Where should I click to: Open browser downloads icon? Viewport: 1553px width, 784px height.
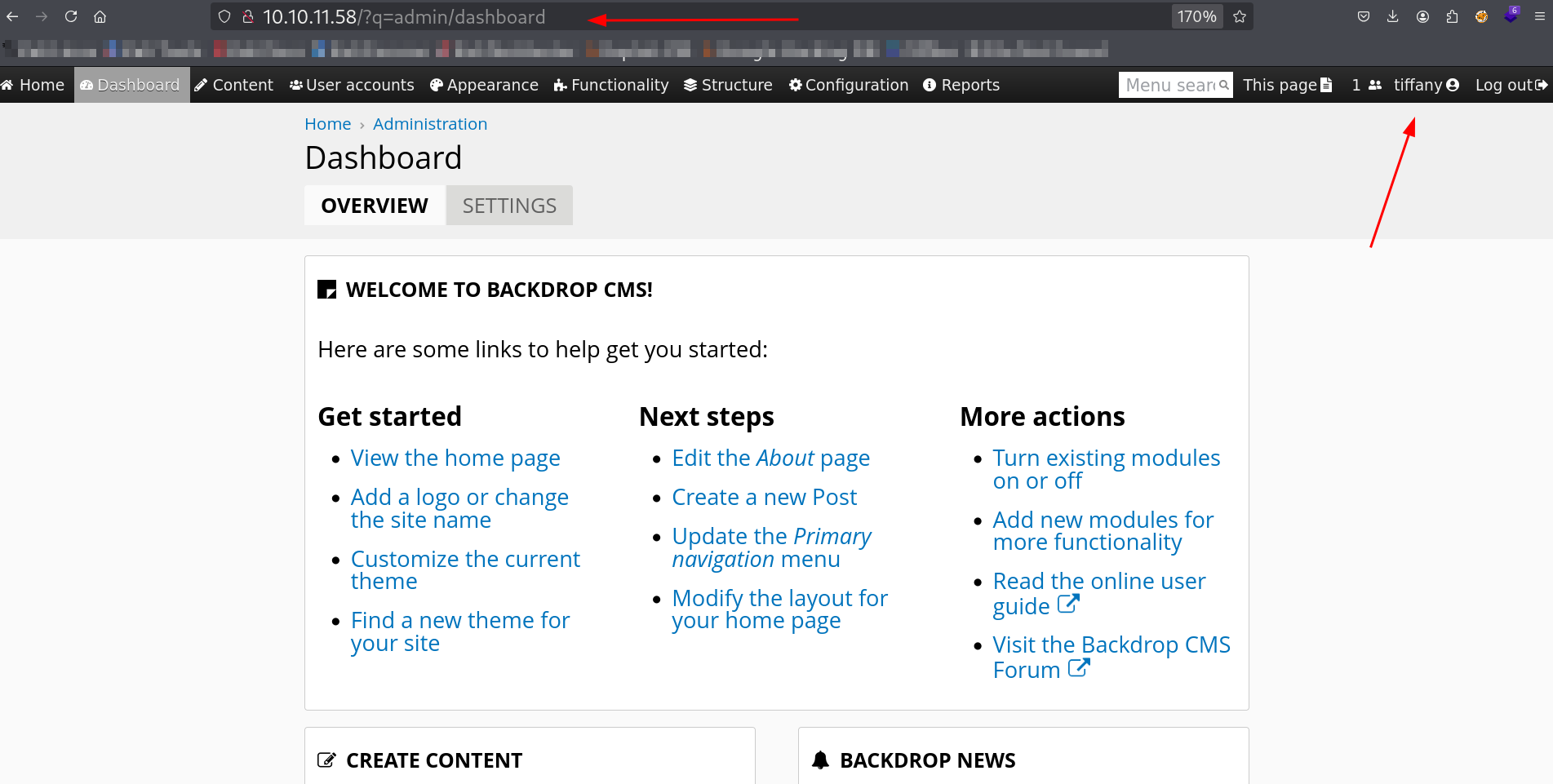pyautogui.click(x=1393, y=16)
